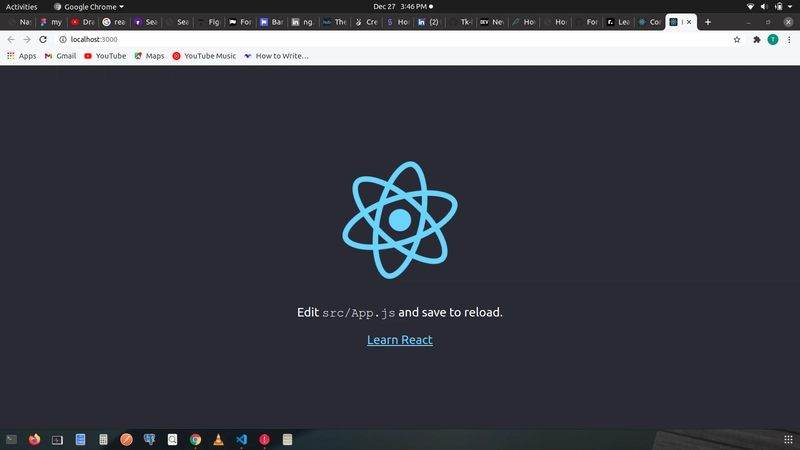Launch Terminal from the dock
Screen dimensions: 800x450
11,439
